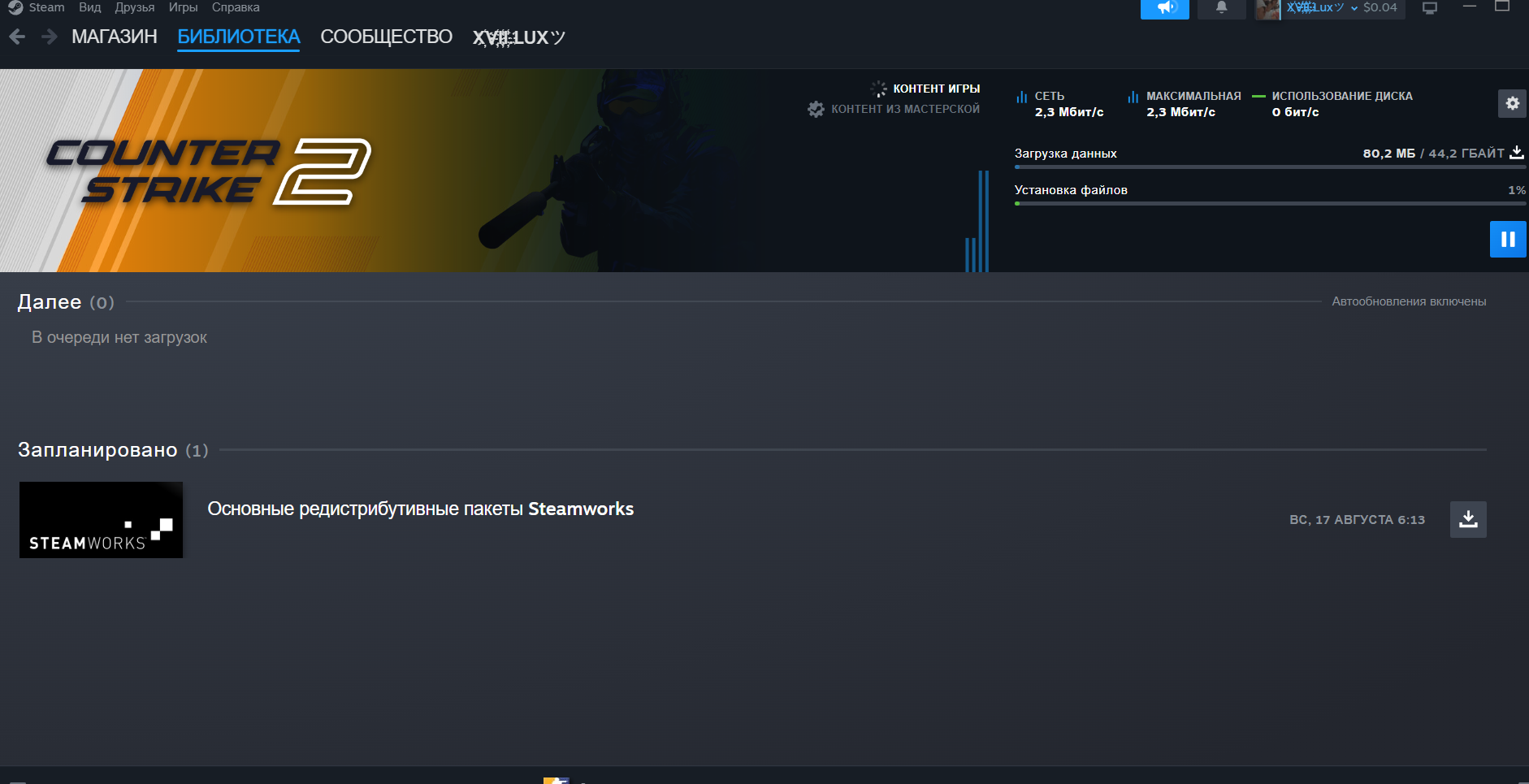Select КОНТЕНТ ИЗ МАСТЕРСКОЙ filter
Image resolution: width=1529 pixels, height=784 pixels.
point(905,109)
